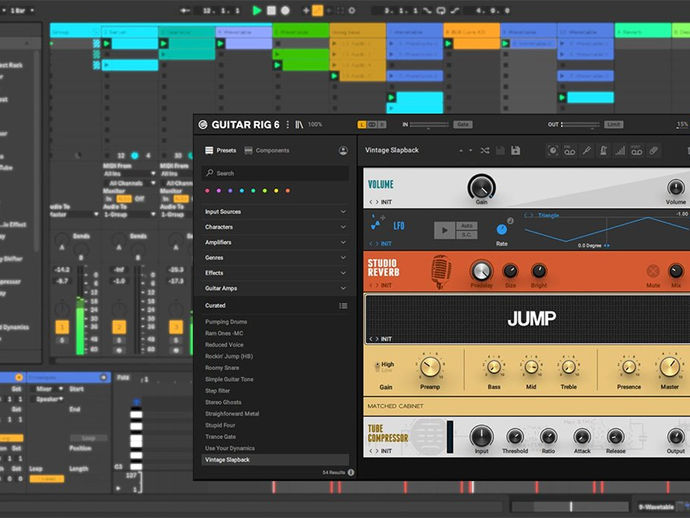Expand the Genres category

275,258
